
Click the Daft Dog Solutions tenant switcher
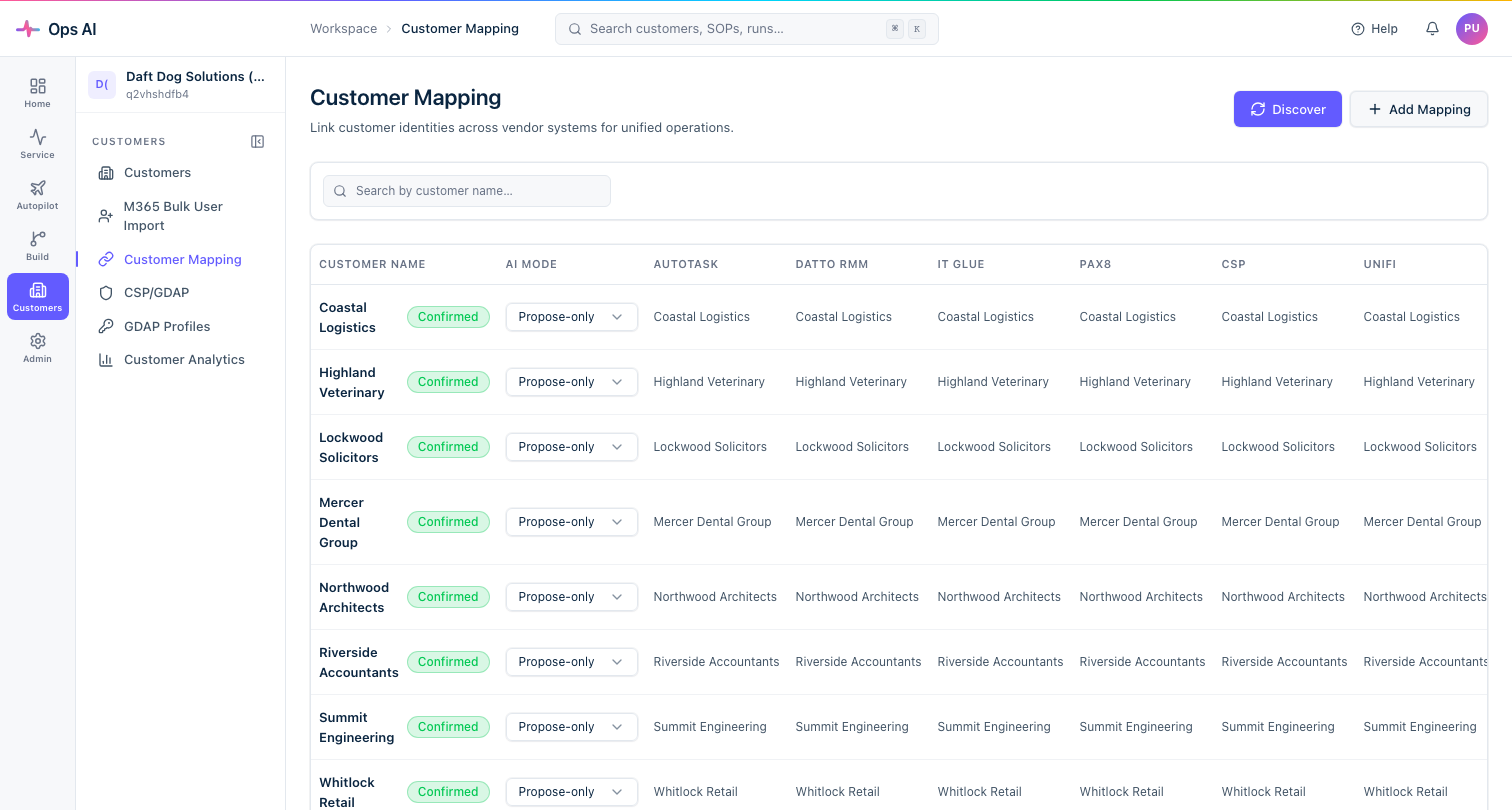point(180,85)
